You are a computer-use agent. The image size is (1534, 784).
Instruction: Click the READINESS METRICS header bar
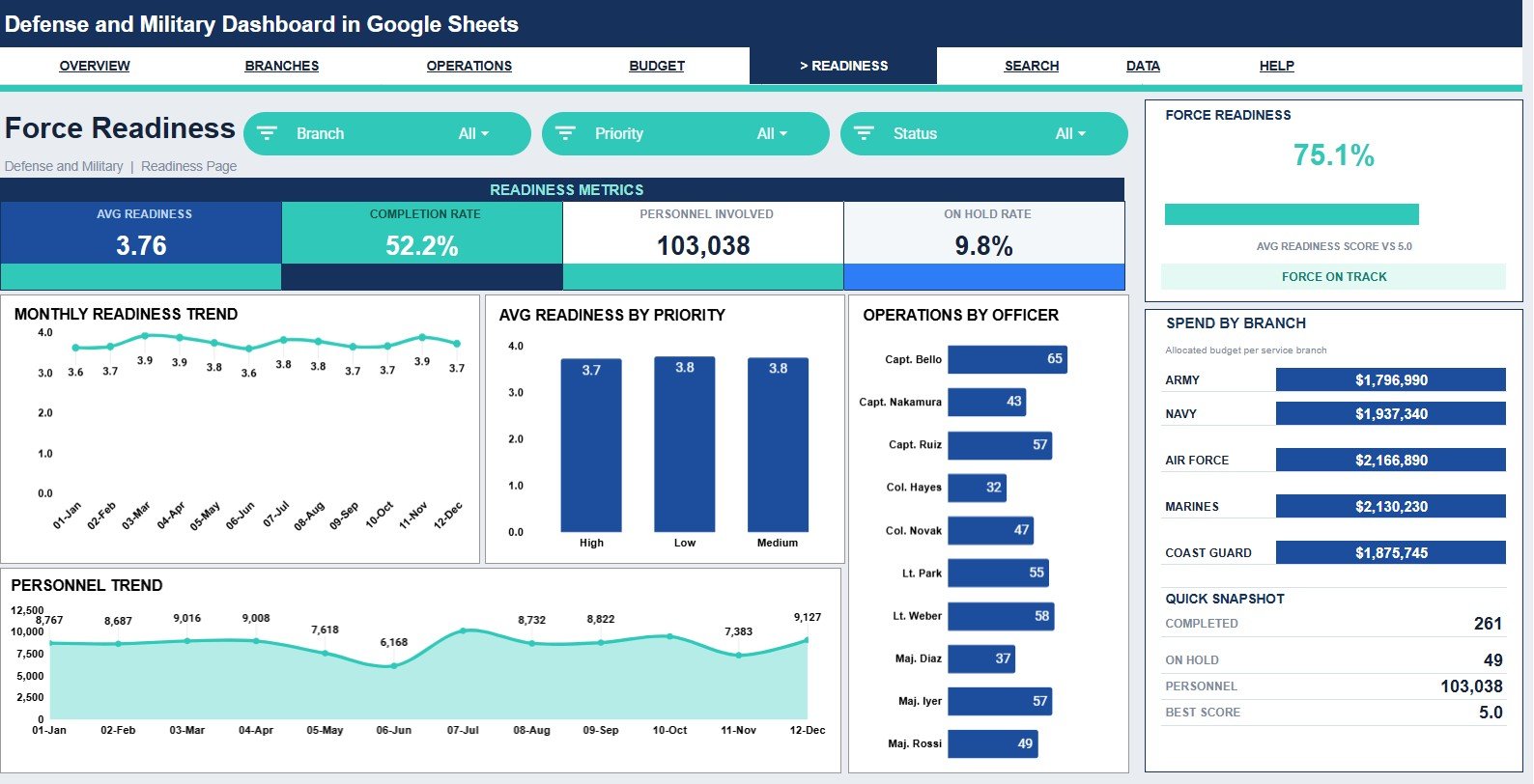pos(562,190)
